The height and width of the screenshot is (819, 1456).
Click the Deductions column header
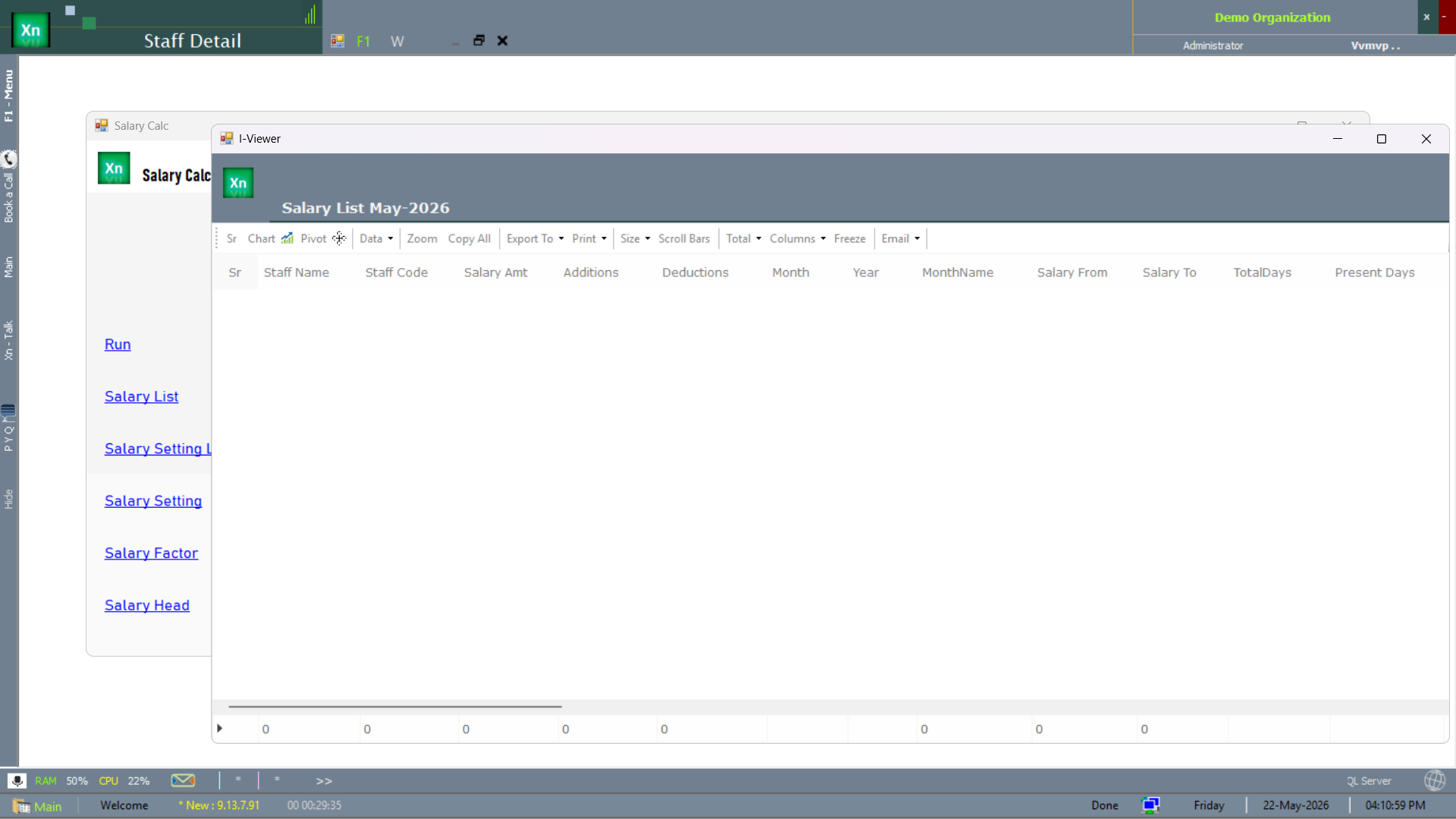(x=695, y=272)
